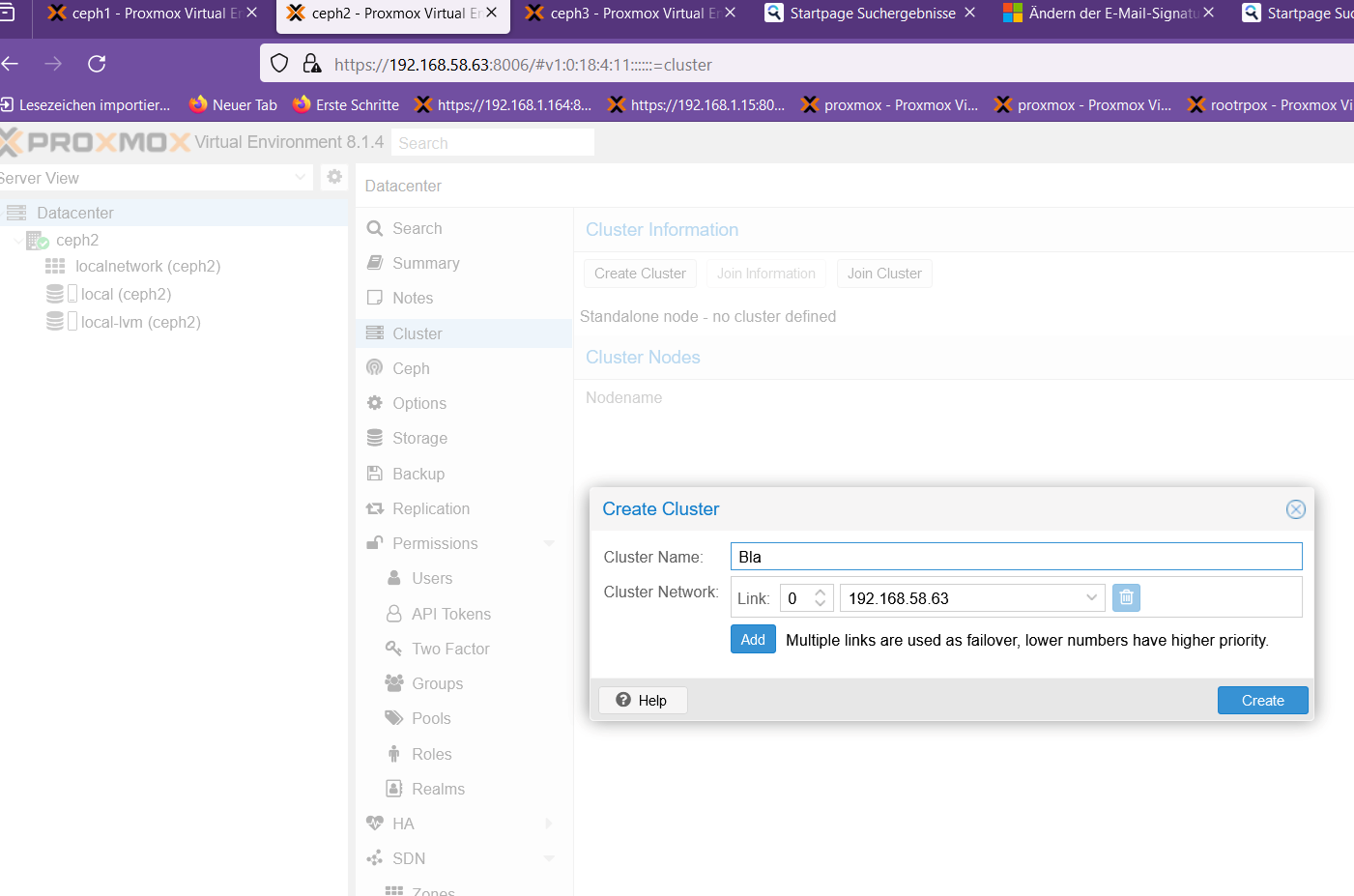Screen dimensions: 1354x896
Task: Click the blue Create button
Action: coord(1261,701)
